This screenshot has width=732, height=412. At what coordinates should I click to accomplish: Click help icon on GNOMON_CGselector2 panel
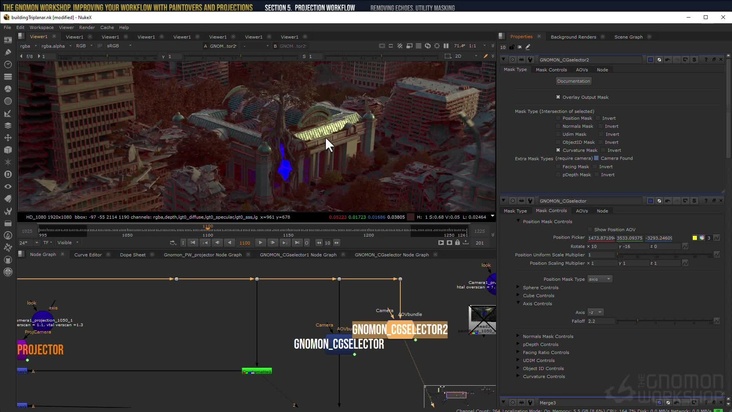706,60
